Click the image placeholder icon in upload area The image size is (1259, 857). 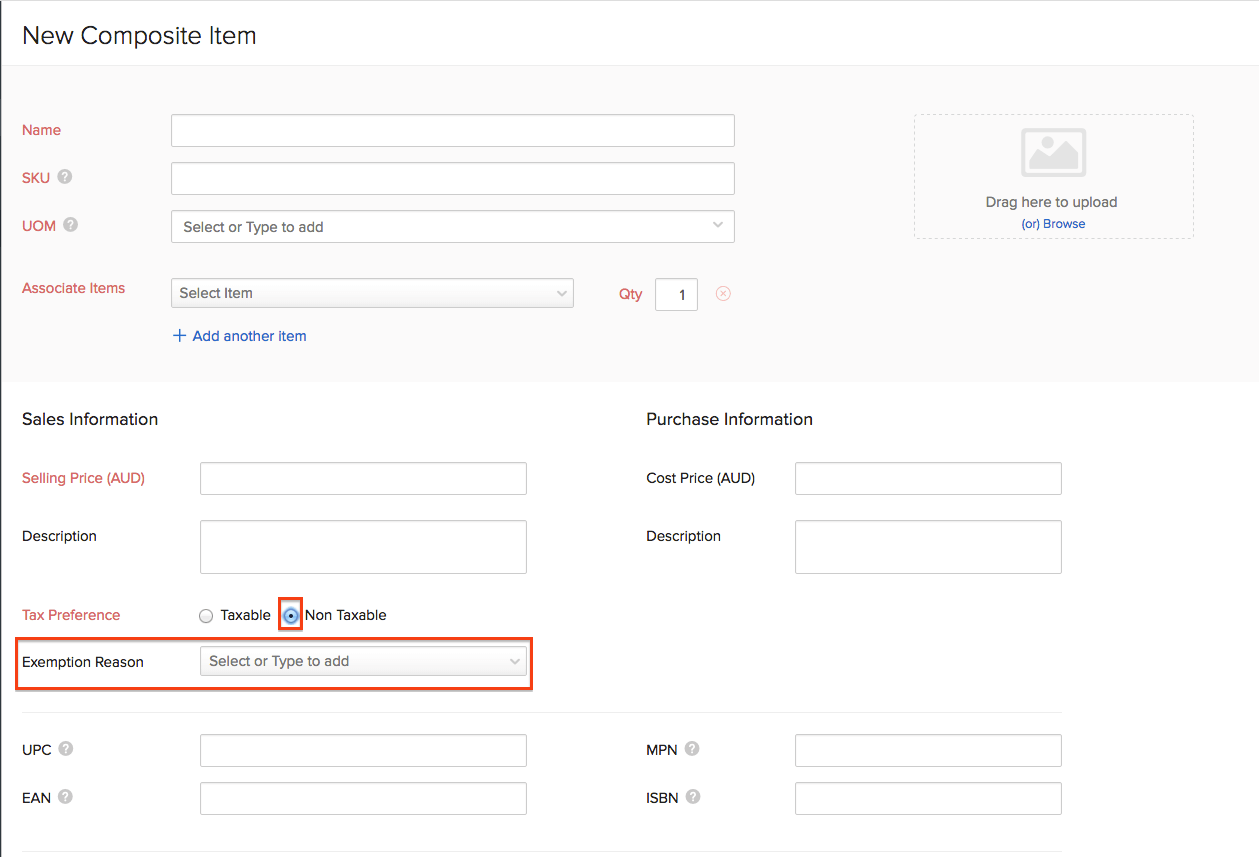[1053, 153]
